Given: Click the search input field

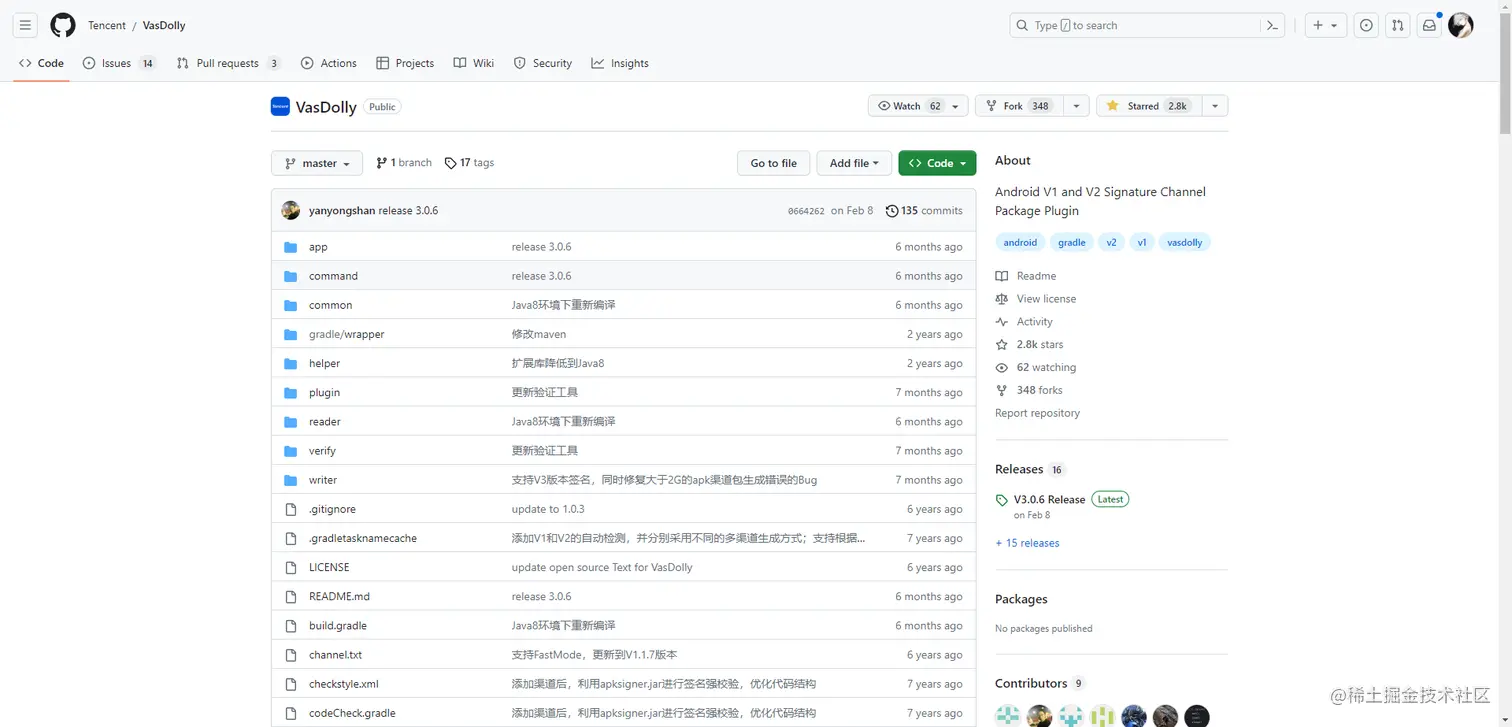Looking at the screenshot, I should (x=1148, y=25).
